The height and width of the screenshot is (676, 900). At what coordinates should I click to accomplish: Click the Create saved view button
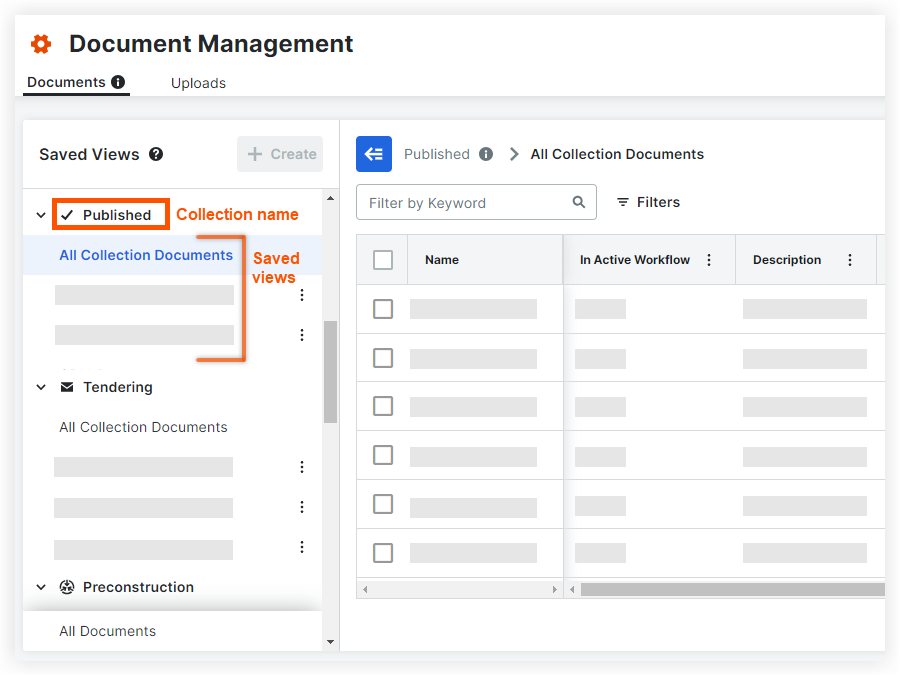tap(280, 154)
